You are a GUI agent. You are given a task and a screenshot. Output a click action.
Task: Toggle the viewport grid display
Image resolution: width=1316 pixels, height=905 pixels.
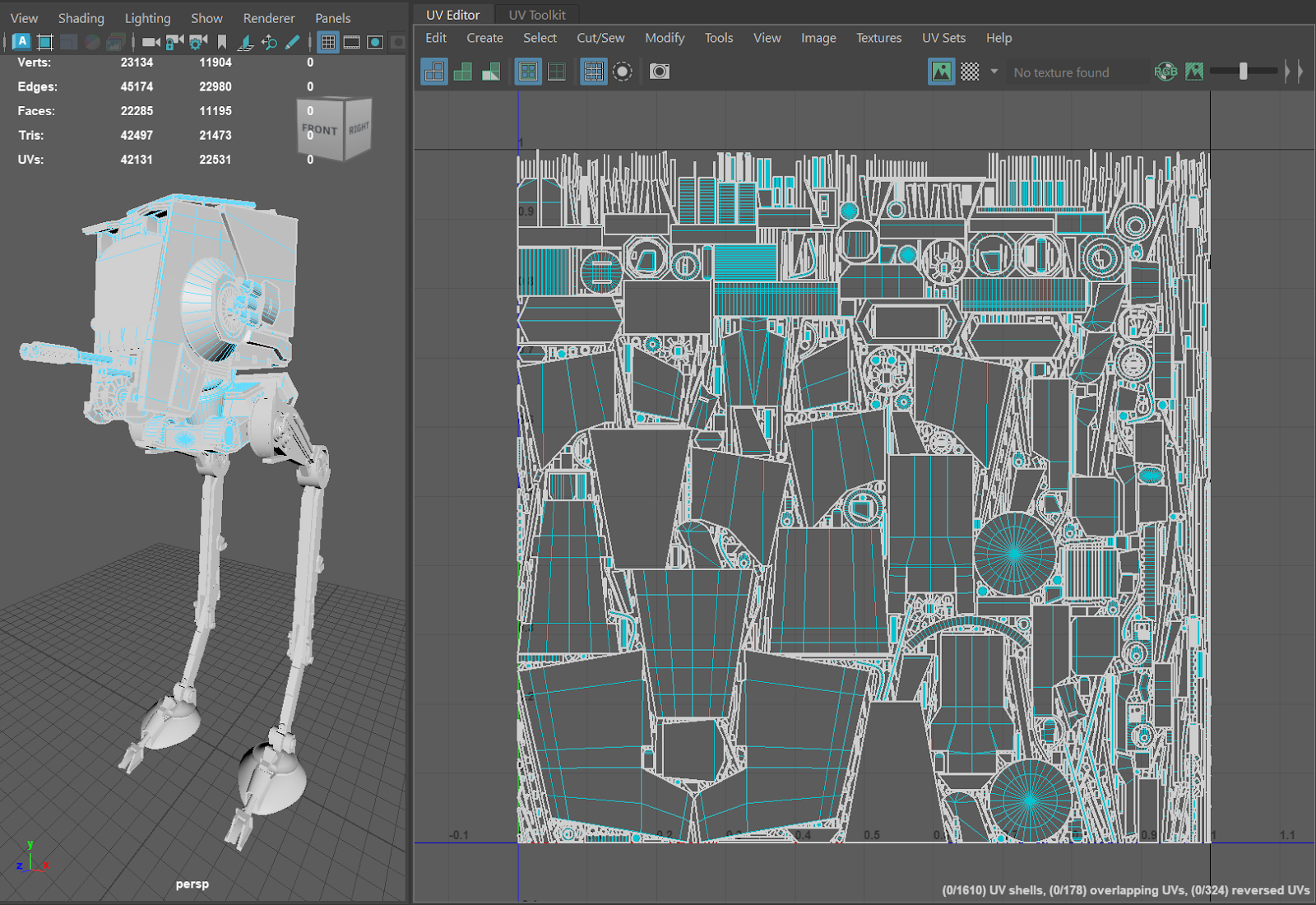[x=328, y=42]
